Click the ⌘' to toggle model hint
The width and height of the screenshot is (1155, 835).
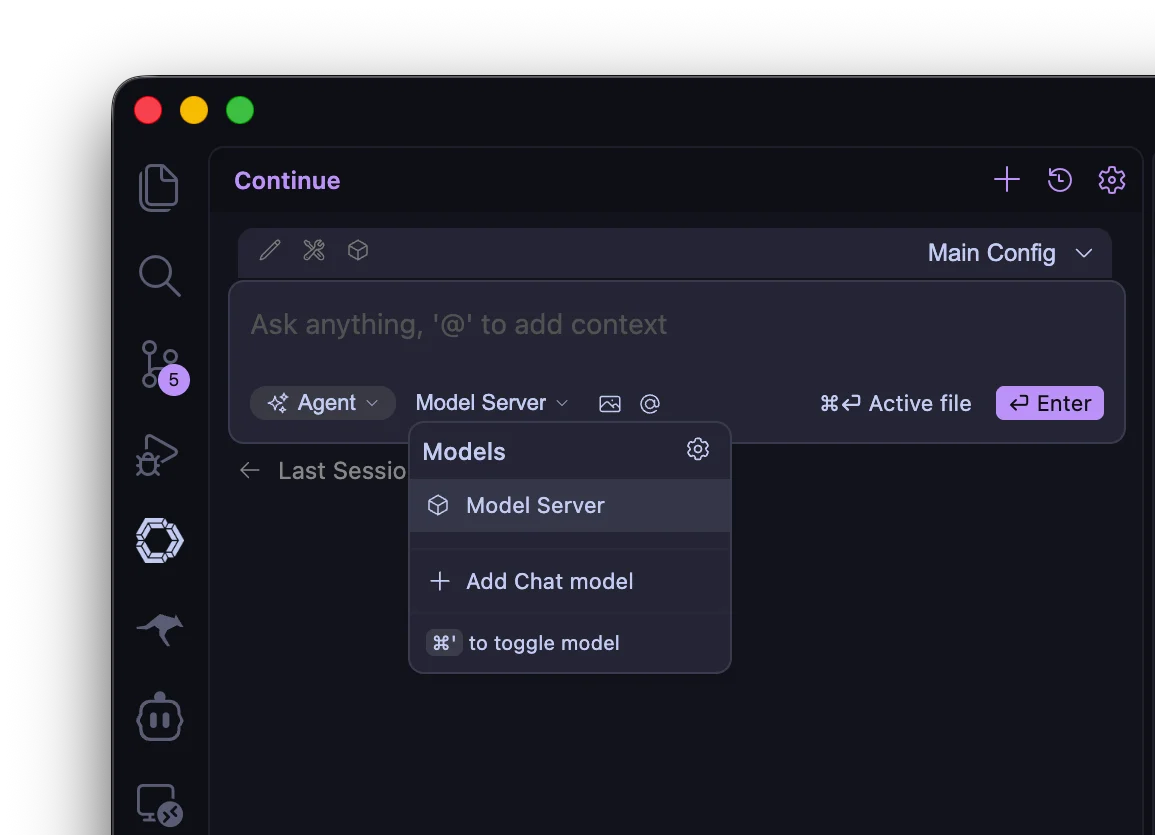pos(523,643)
